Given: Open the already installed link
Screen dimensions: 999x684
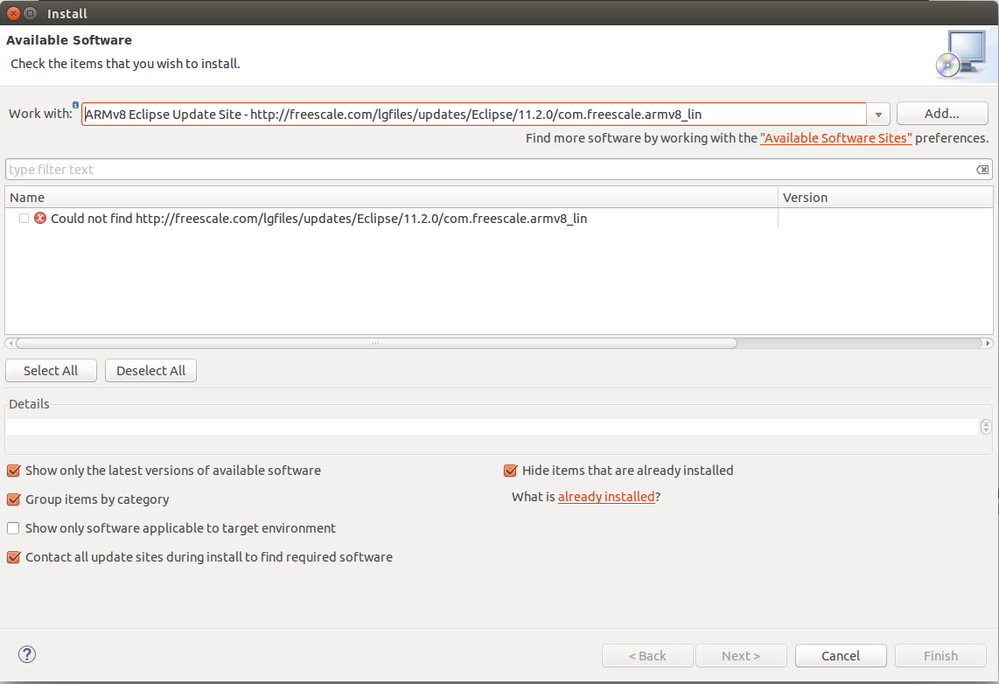Looking at the screenshot, I should point(606,496).
